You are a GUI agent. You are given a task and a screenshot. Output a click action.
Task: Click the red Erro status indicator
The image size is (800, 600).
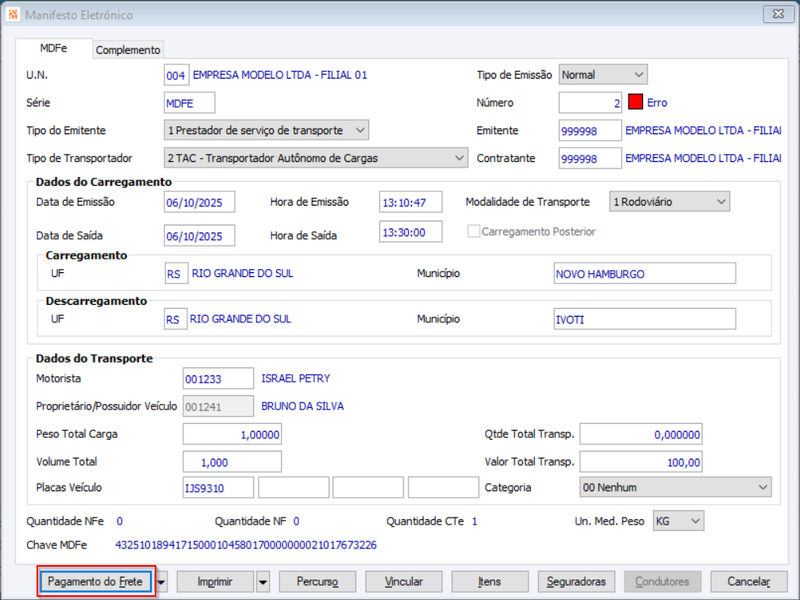coord(635,102)
